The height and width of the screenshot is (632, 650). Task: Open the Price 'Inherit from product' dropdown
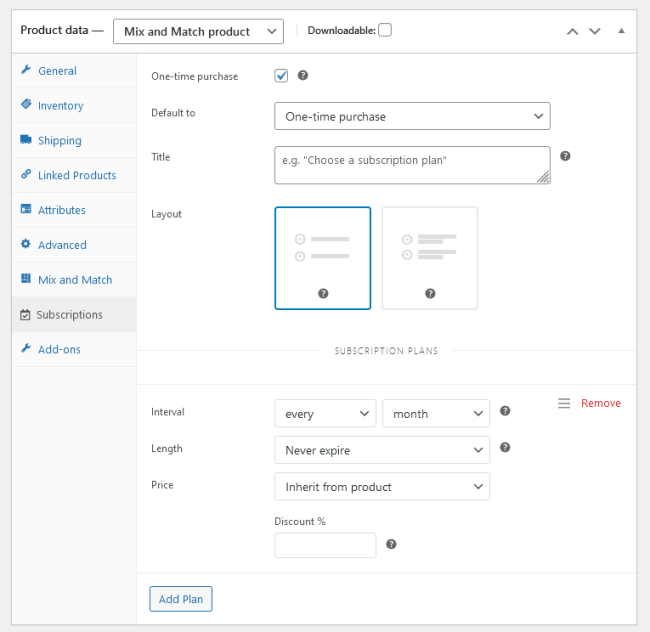coord(382,486)
